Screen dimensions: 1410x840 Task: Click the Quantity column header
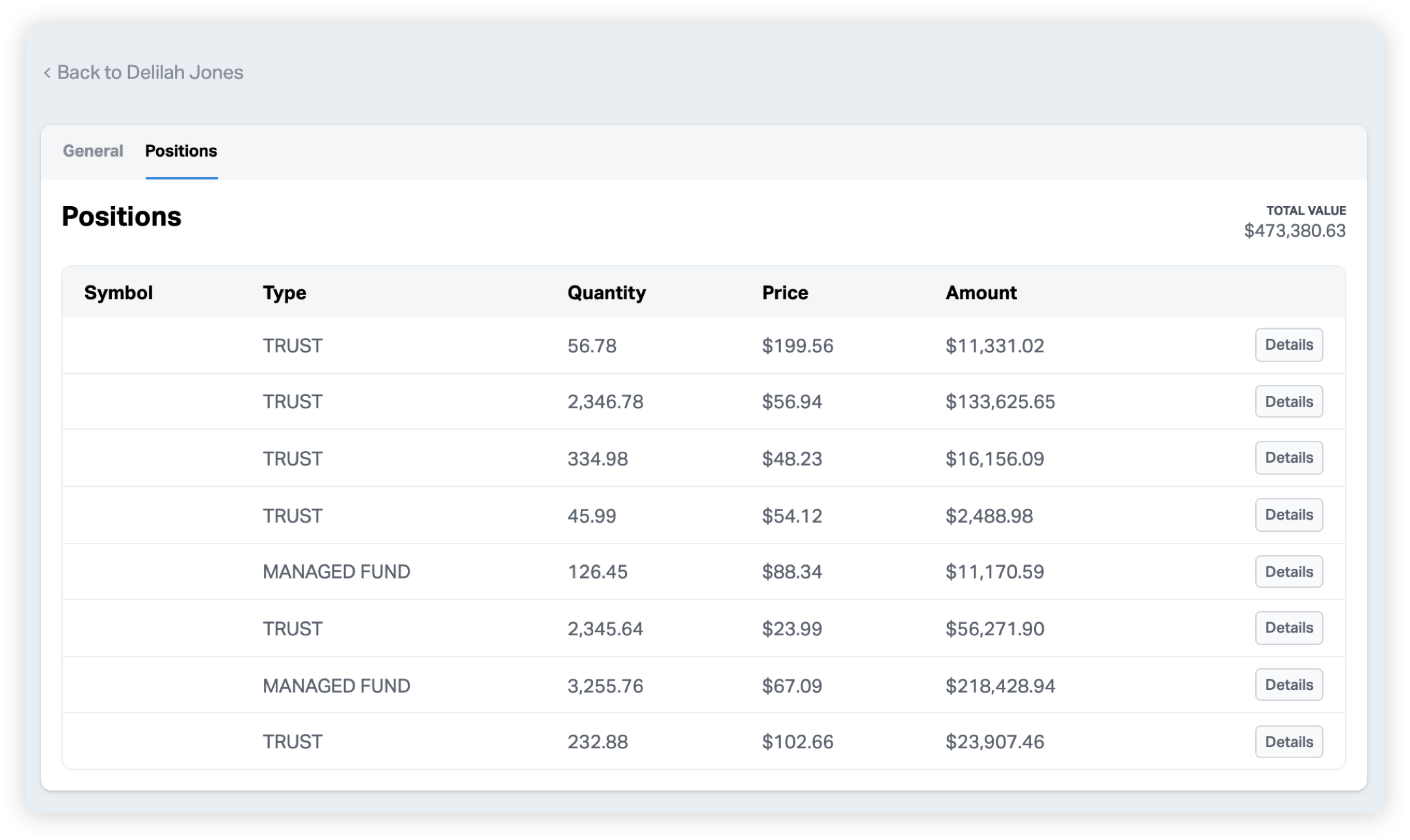606,293
